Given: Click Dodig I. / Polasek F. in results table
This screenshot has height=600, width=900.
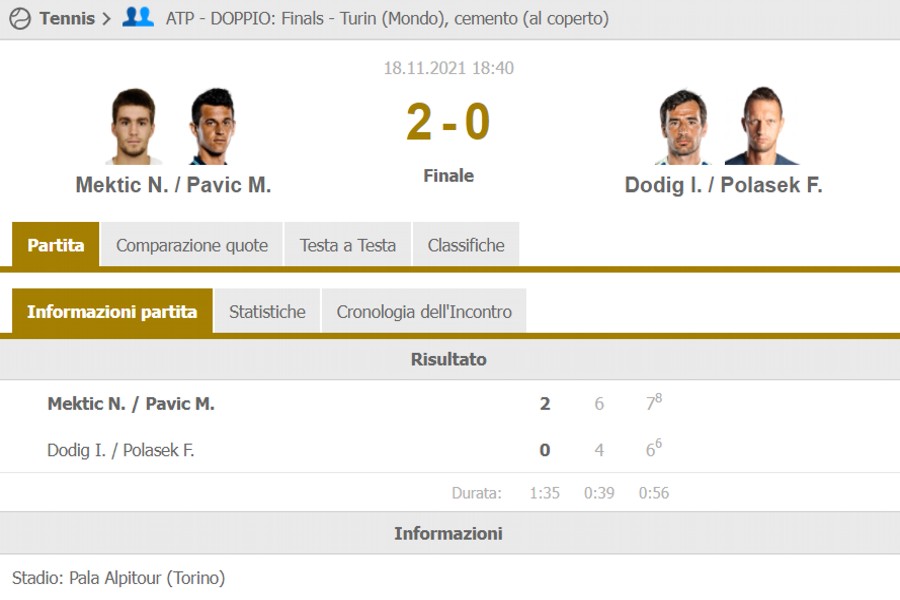Looking at the screenshot, I should coord(121,450).
